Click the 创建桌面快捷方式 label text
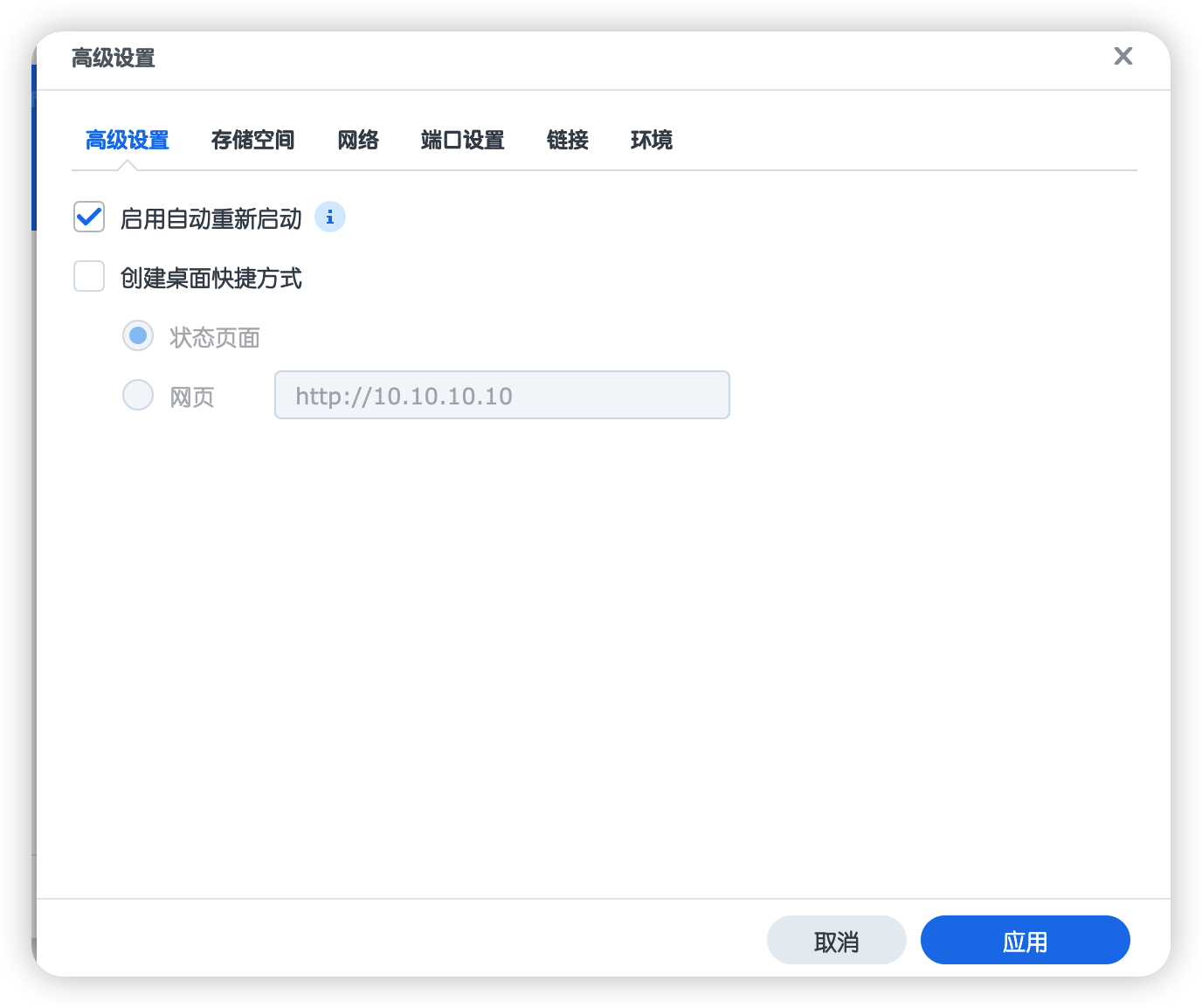This screenshot has height=1008, width=1202. tap(211, 278)
